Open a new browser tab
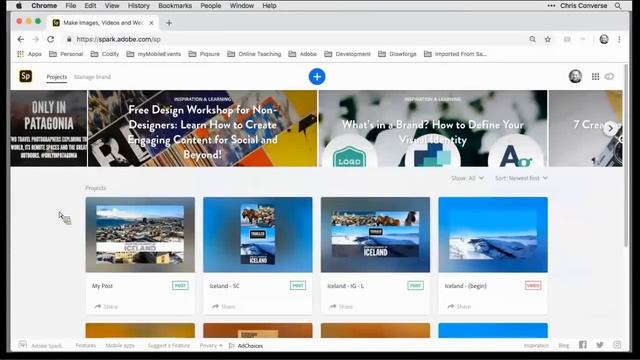The image size is (640, 360). 169,23
